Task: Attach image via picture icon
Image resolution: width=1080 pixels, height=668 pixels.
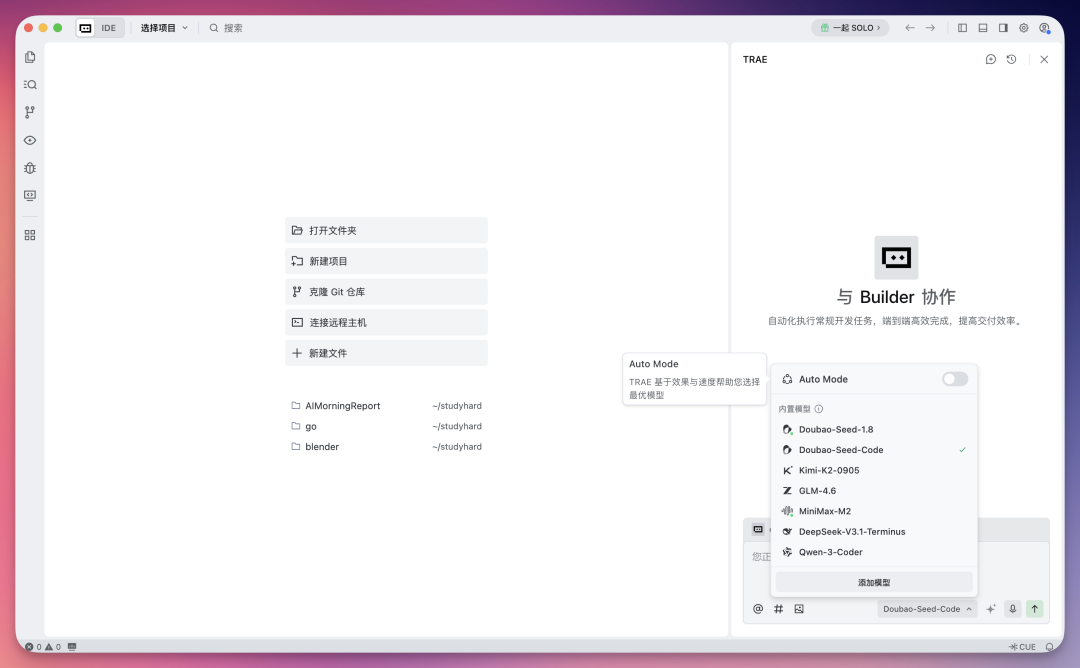Action: 799,609
